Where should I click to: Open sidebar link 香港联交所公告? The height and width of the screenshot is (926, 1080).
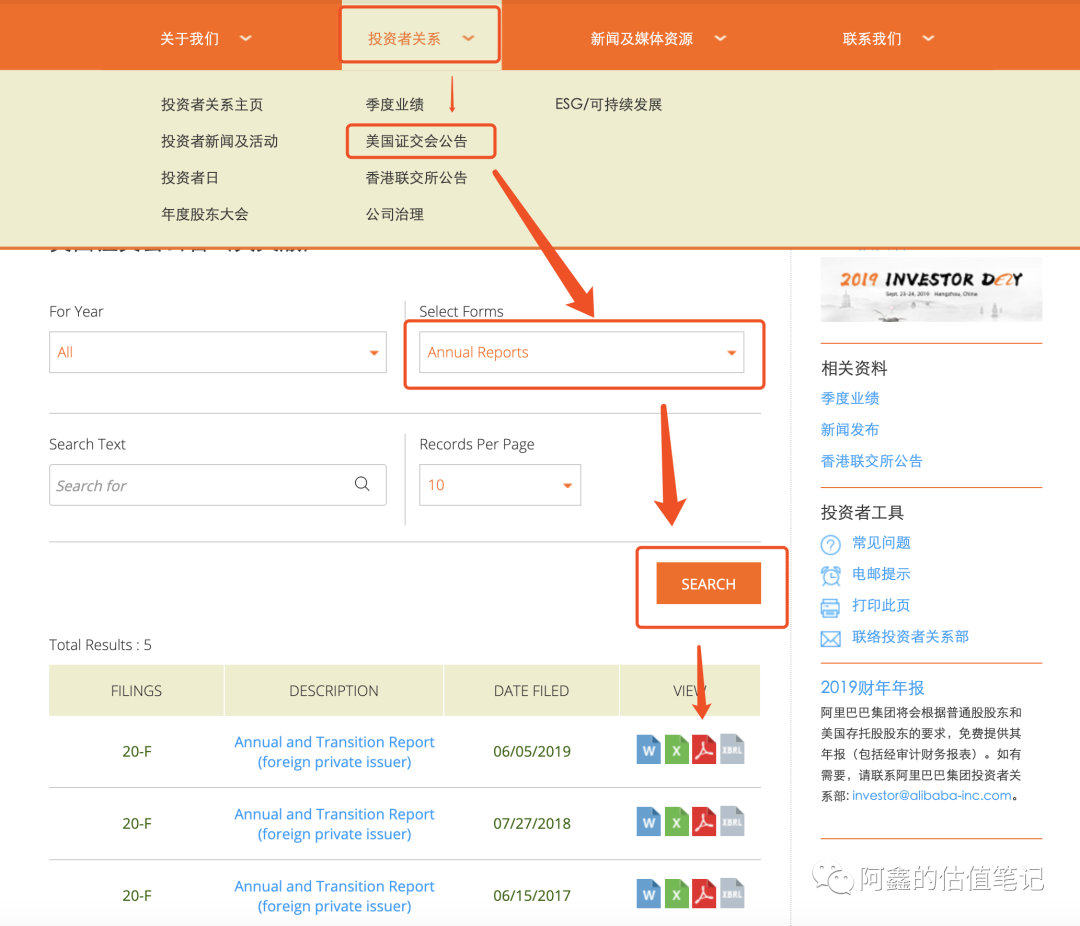coord(871,461)
